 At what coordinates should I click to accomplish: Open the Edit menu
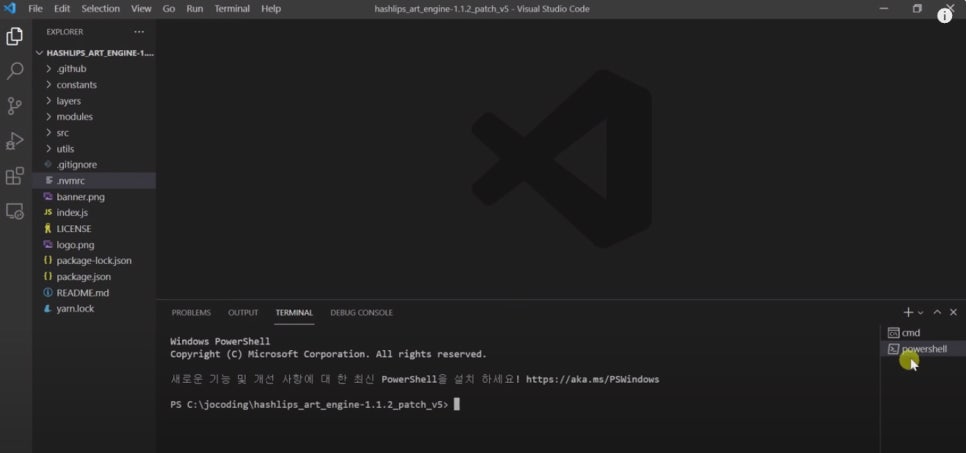point(62,9)
